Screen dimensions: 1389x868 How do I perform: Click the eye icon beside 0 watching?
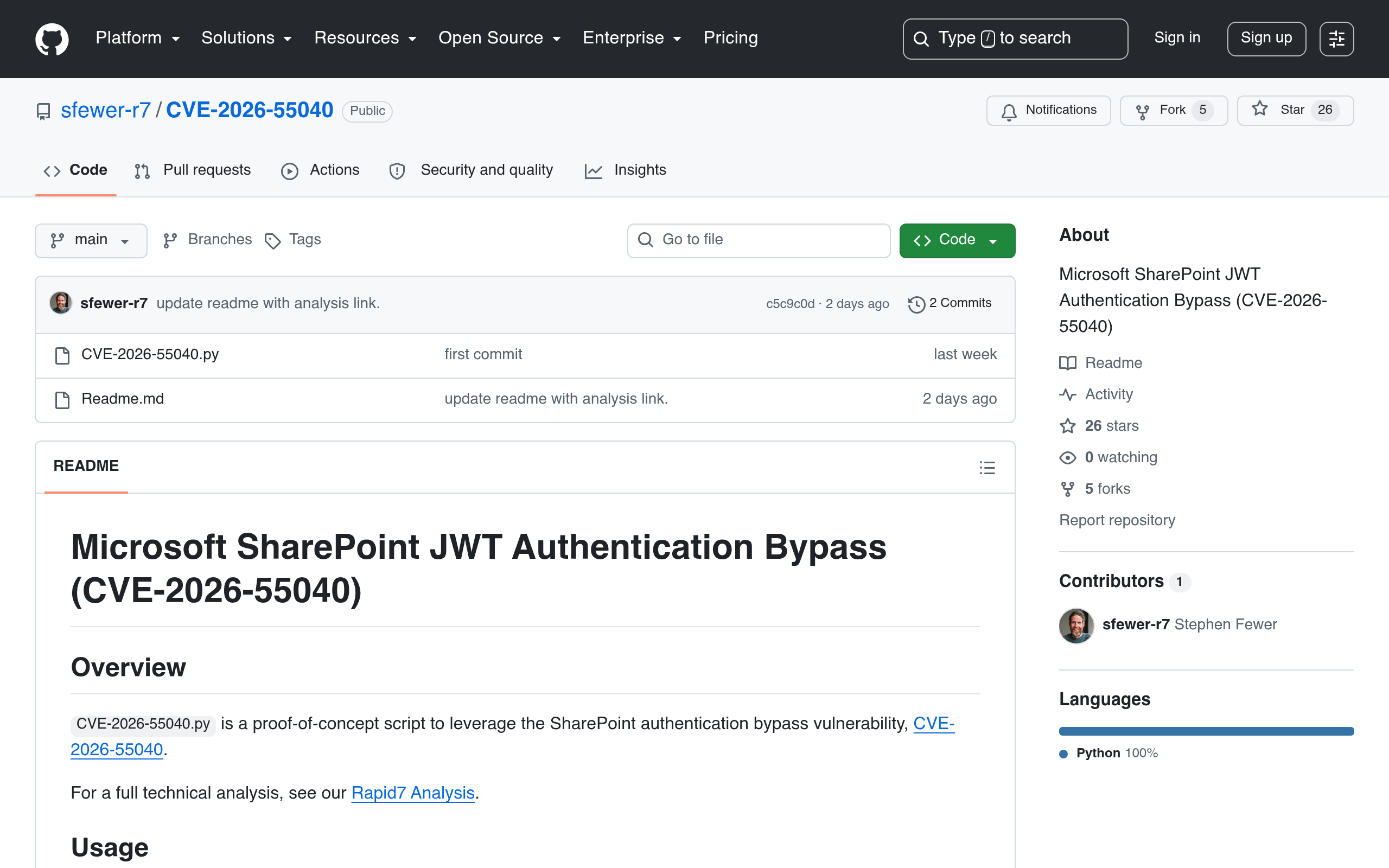pos(1068,457)
